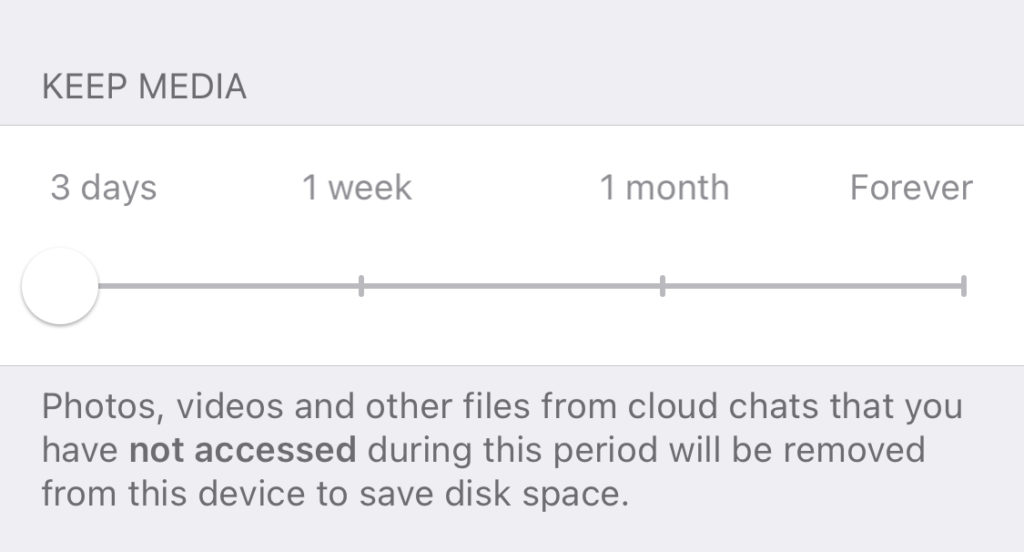Click the slider thumb at 3 days
The width and height of the screenshot is (1024, 552).
[x=60, y=286]
